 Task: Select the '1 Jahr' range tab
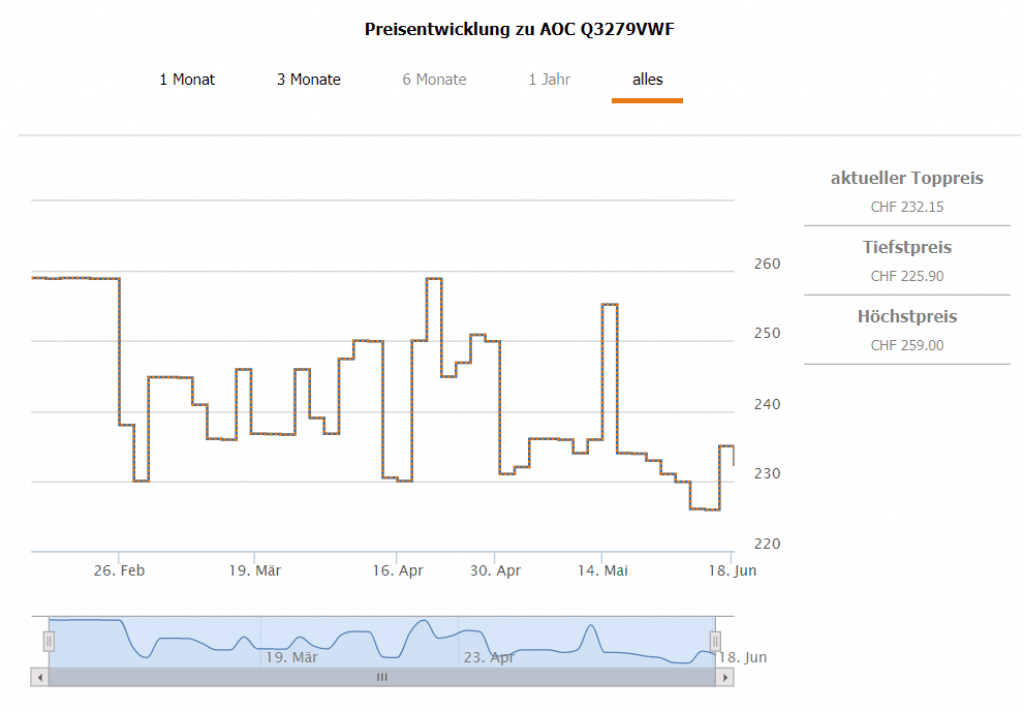[x=550, y=79]
